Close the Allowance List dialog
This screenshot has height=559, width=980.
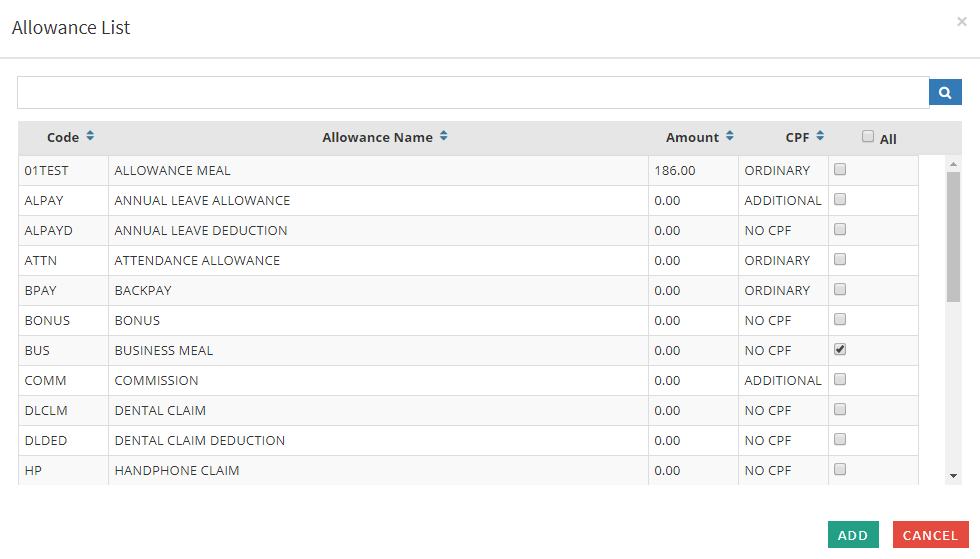pos(962,21)
